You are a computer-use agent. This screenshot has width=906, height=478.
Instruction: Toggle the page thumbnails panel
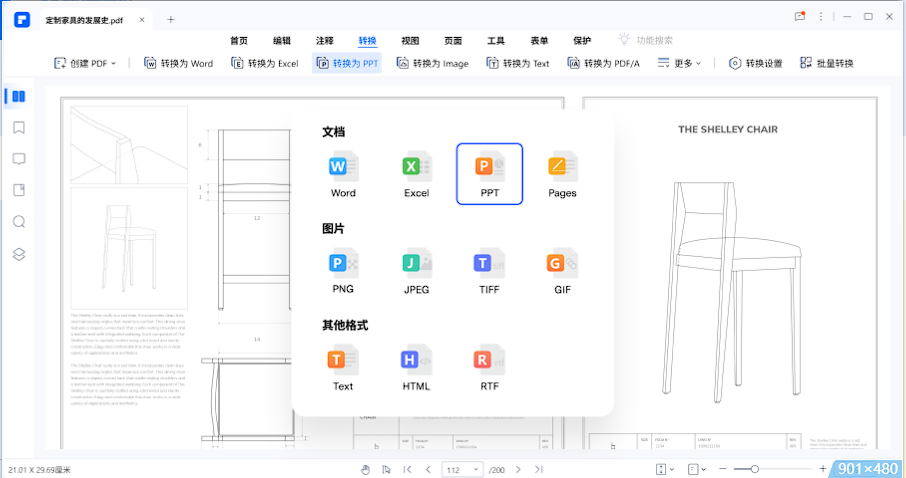(18, 97)
